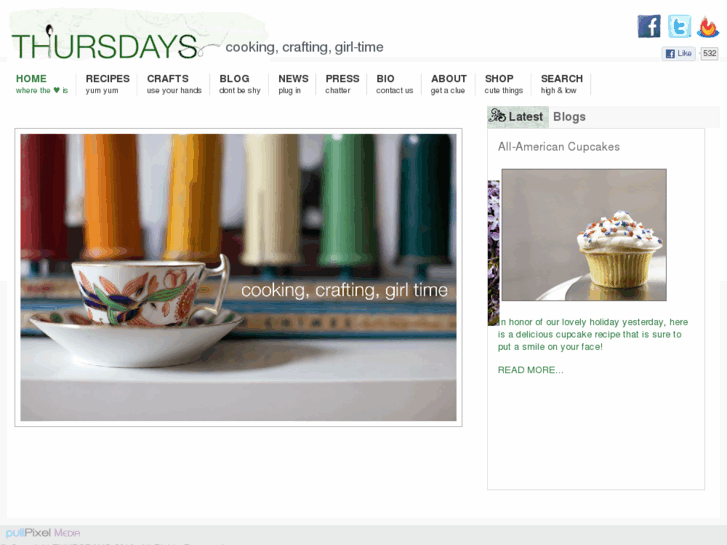The image size is (727, 545).
Task: Go to the CRAFTS section
Action: (174, 84)
